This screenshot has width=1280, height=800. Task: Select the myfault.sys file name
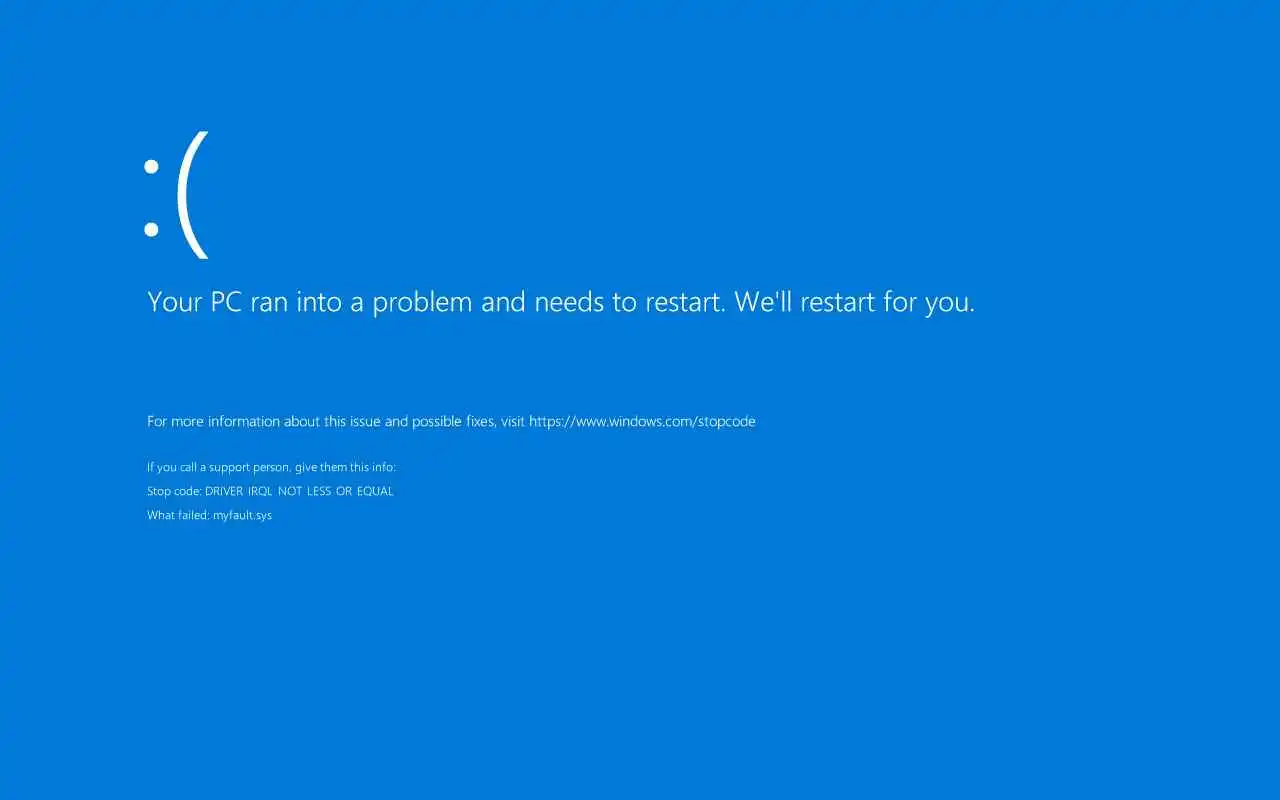coord(242,516)
